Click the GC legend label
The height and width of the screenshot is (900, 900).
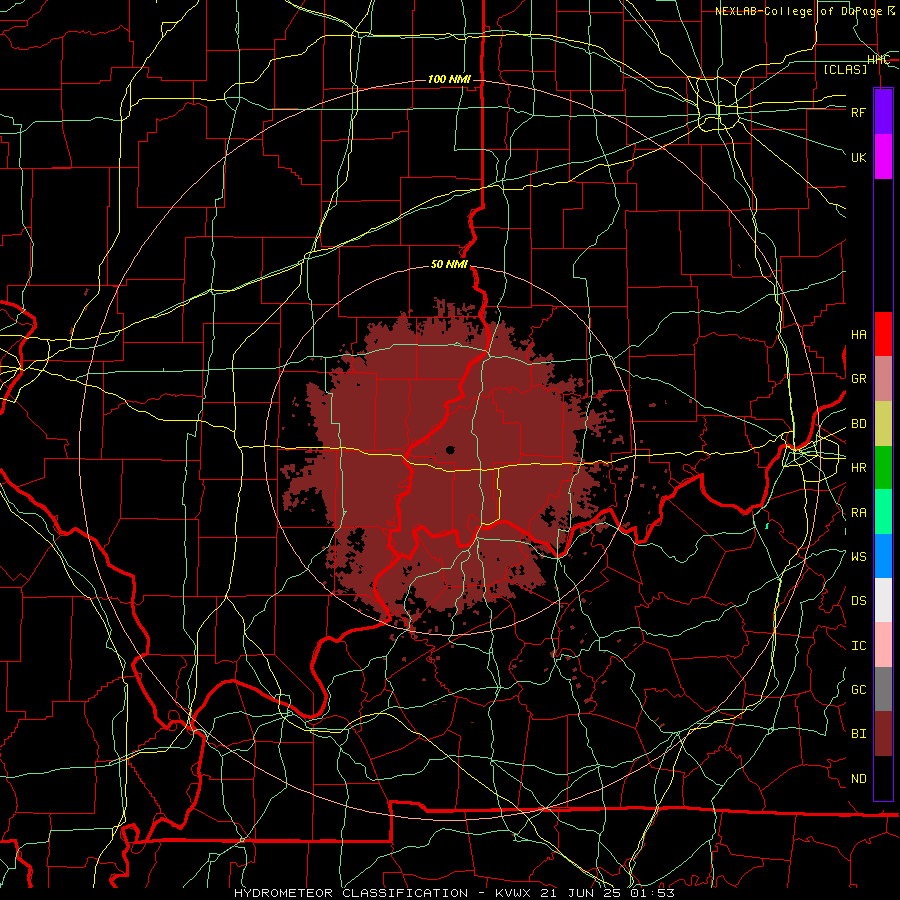[859, 690]
